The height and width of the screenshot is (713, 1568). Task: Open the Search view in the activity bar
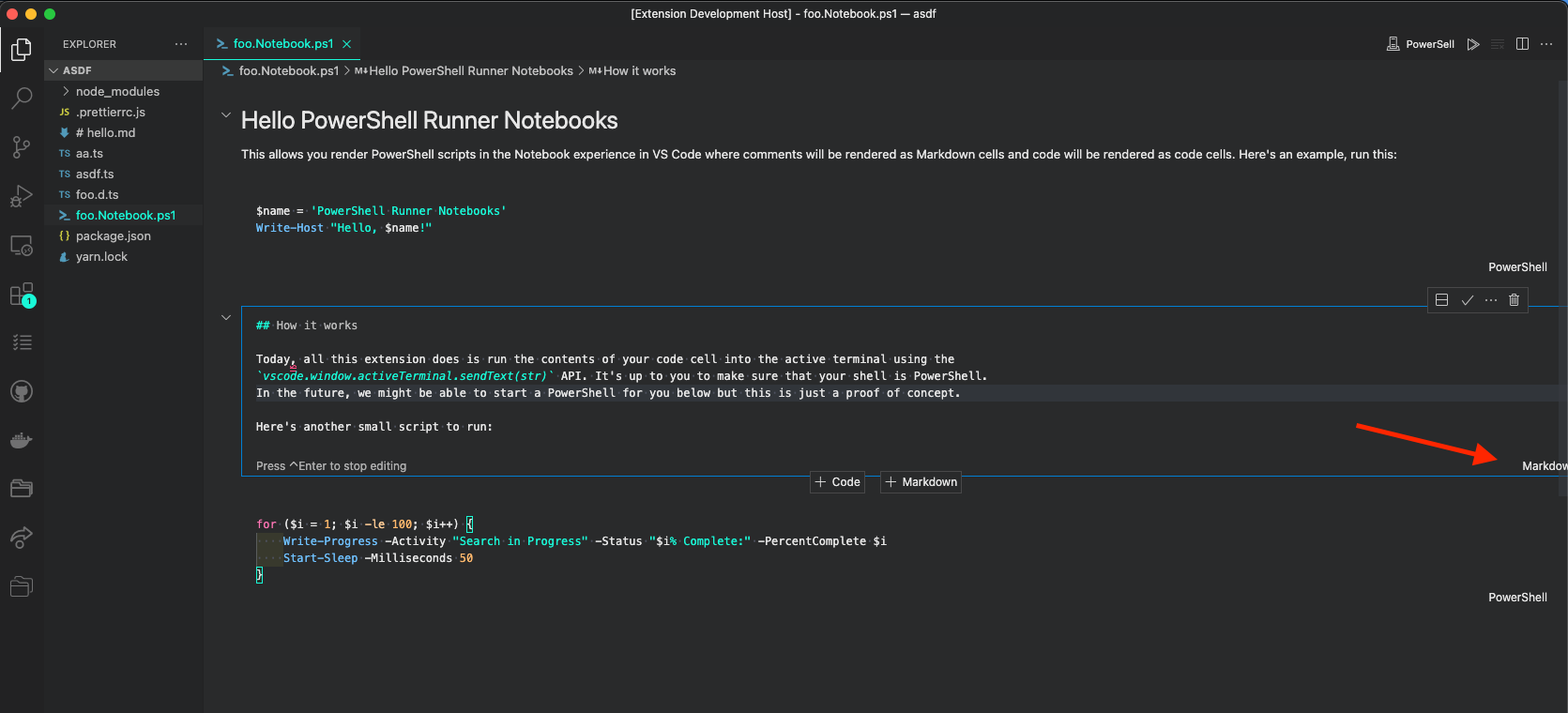tap(22, 98)
